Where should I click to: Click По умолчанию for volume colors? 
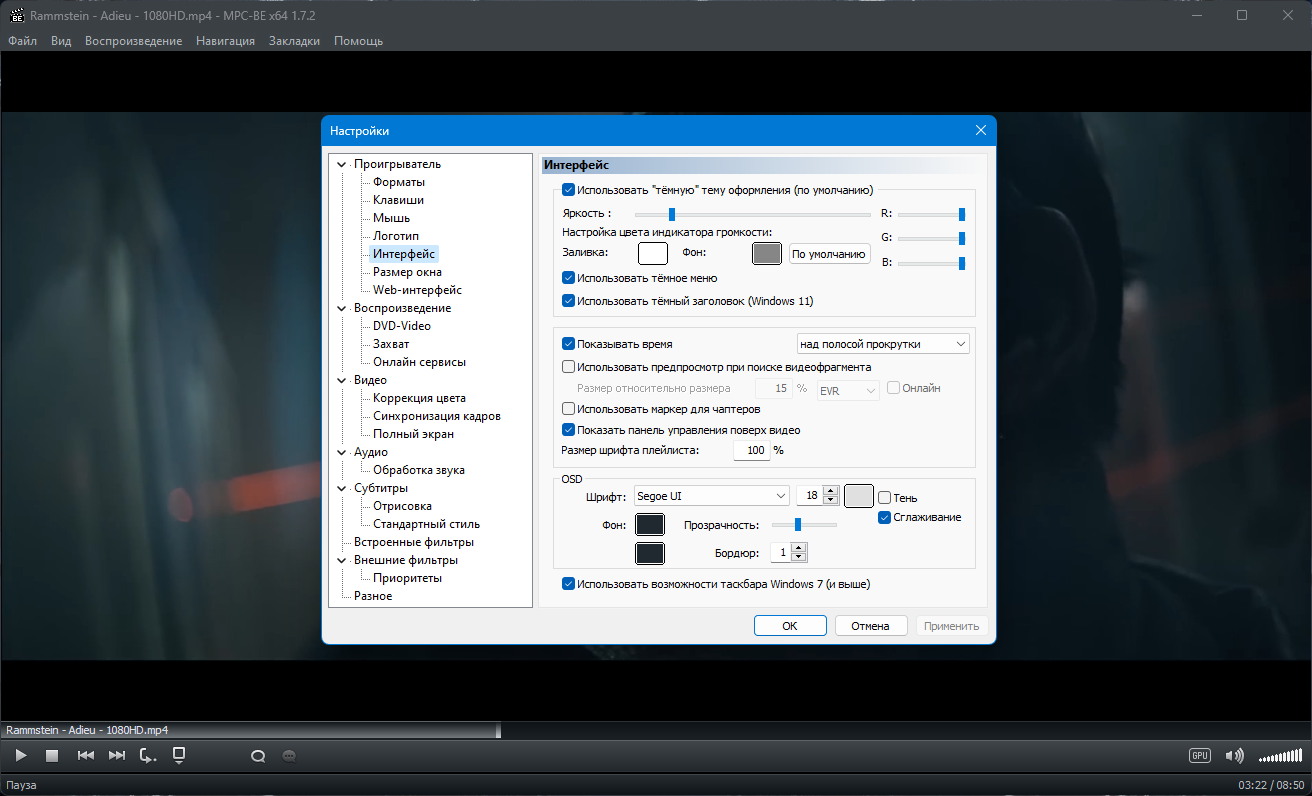829,254
